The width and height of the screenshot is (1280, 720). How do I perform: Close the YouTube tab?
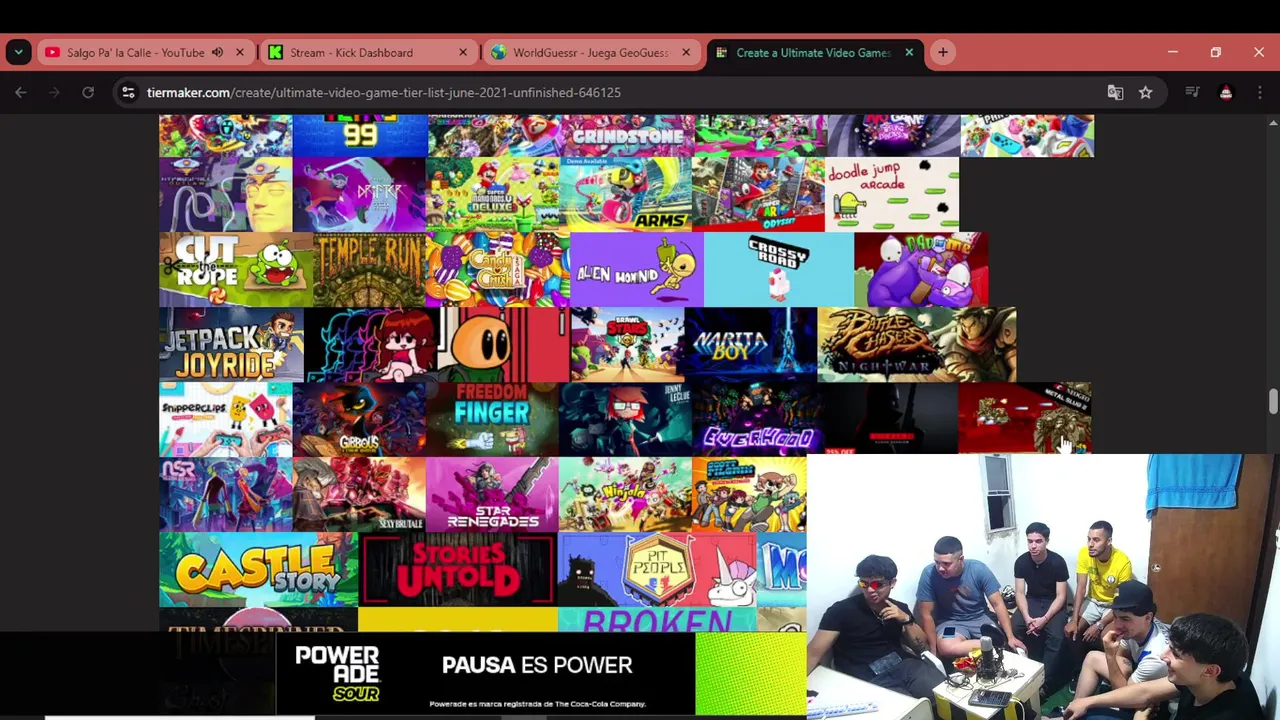[240, 52]
